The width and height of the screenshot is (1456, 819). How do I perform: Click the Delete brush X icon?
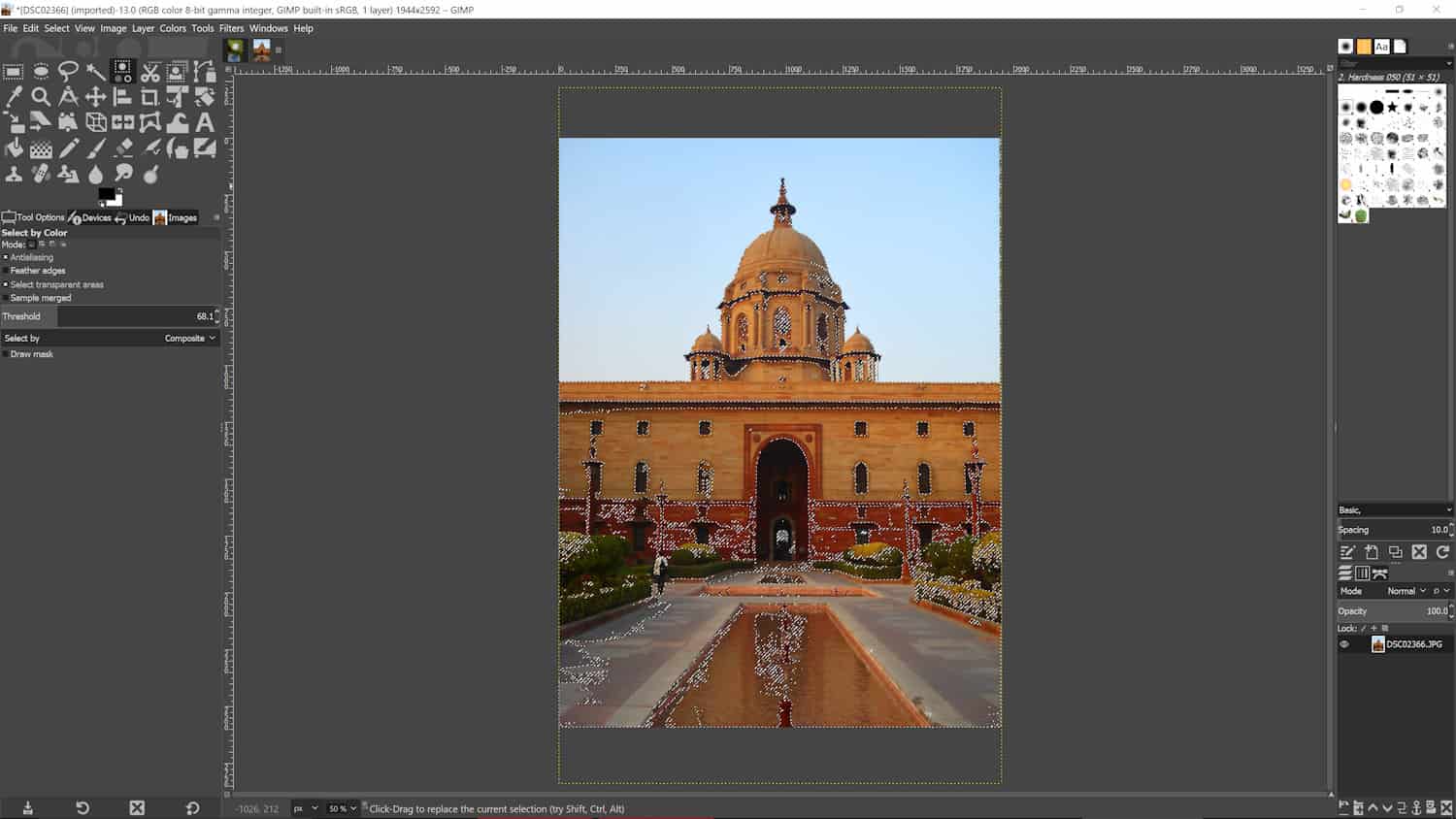[1419, 552]
